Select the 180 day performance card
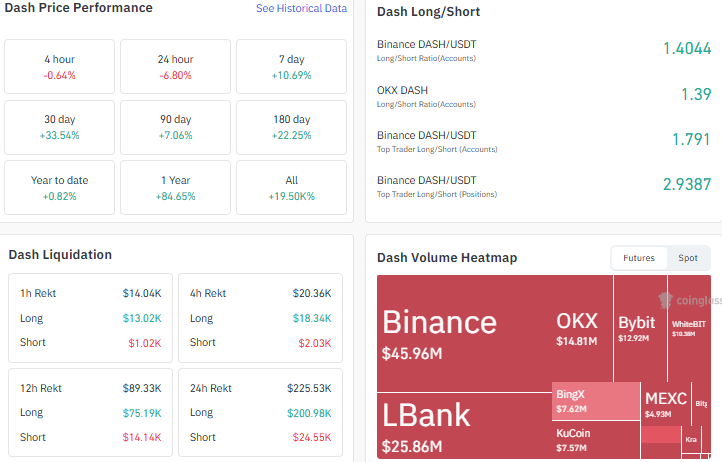 pos(291,127)
